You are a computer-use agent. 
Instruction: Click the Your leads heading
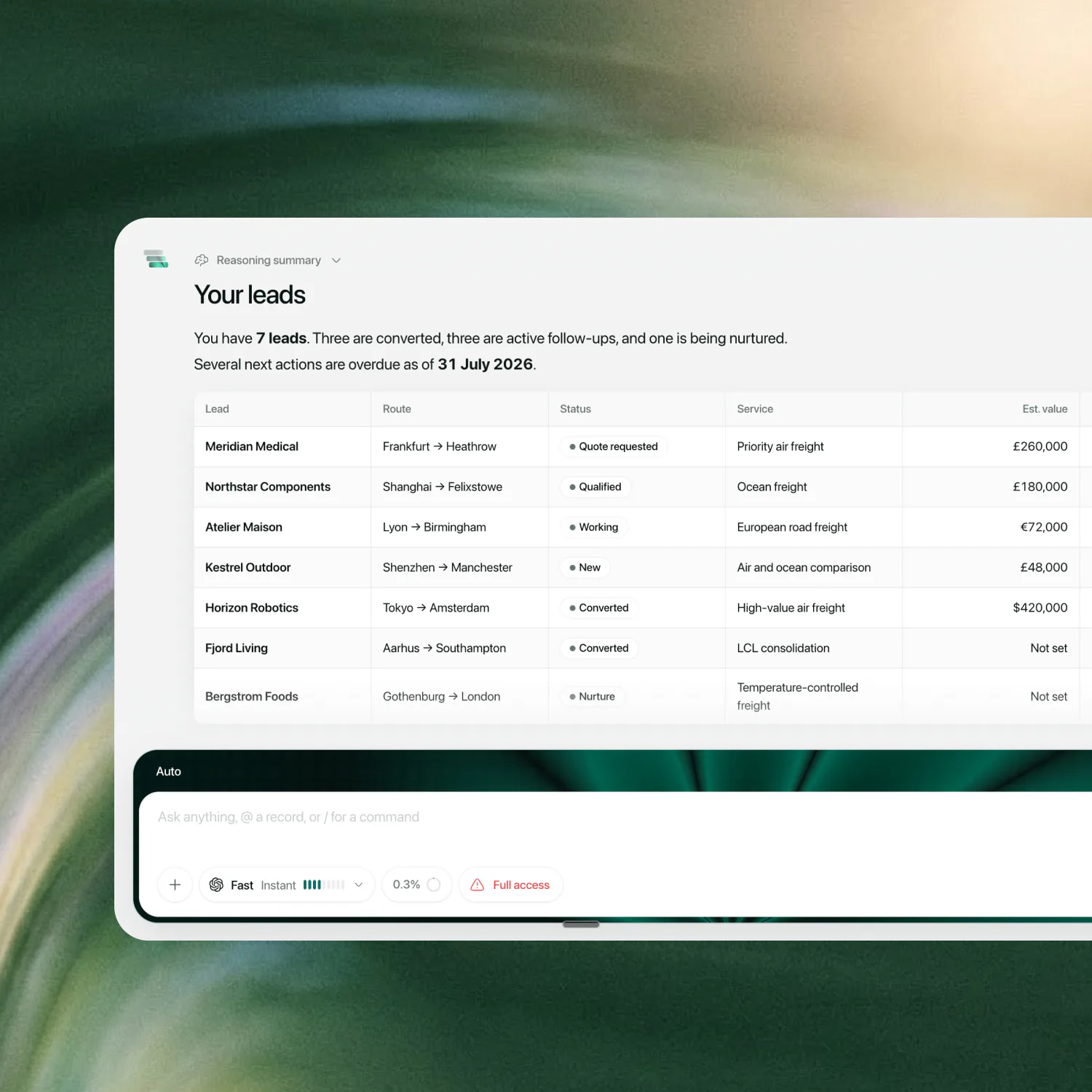250,295
